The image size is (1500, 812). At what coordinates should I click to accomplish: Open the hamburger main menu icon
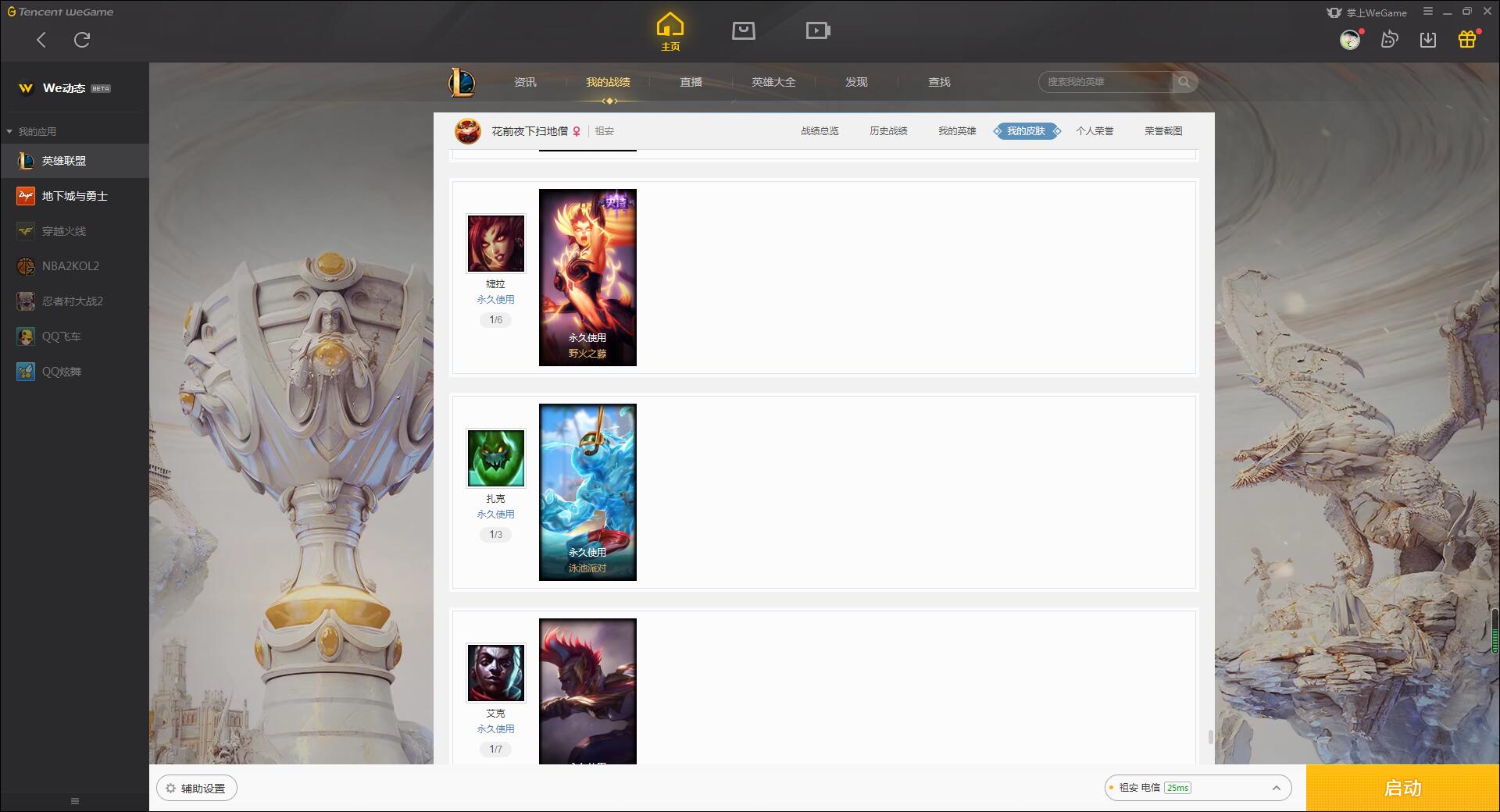coord(1428,12)
